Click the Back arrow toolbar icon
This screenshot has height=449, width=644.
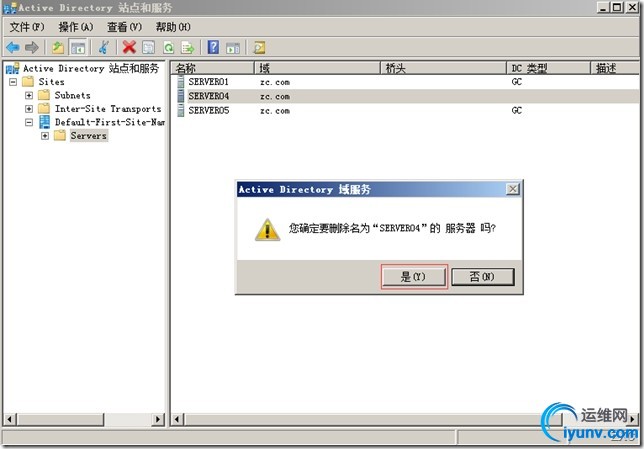pyautogui.click(x=13, y=48)
